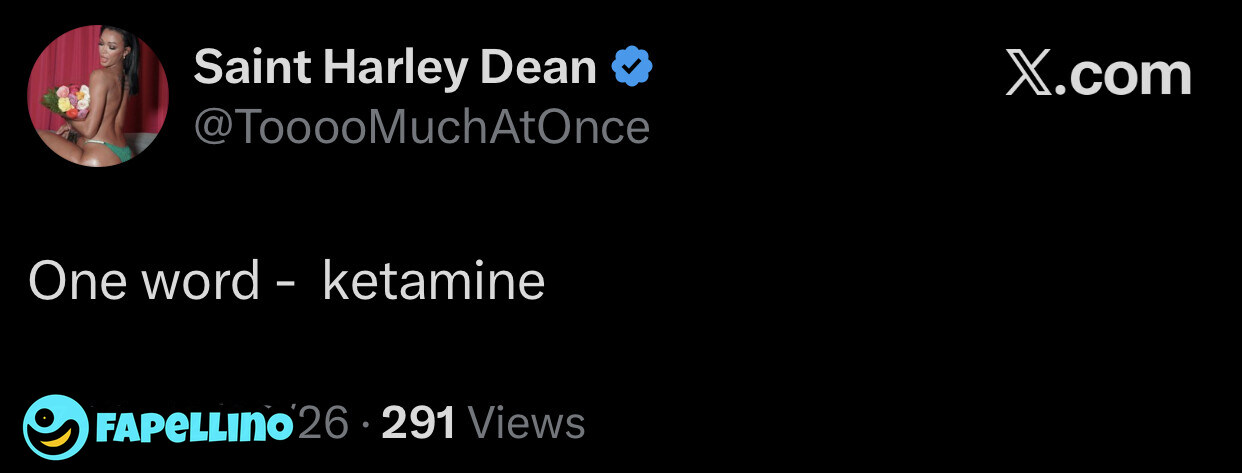Click the dot separator before 291
The width and height of the screenshot is (1242, 473).
(365, 425)
